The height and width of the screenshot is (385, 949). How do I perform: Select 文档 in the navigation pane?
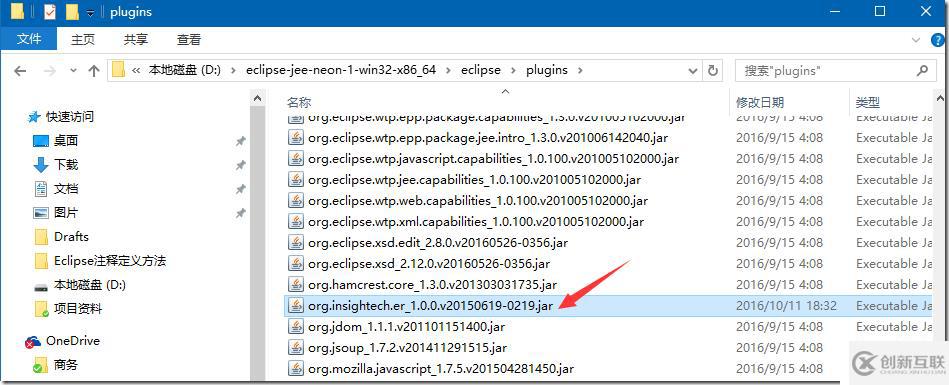tap(66, 189)
